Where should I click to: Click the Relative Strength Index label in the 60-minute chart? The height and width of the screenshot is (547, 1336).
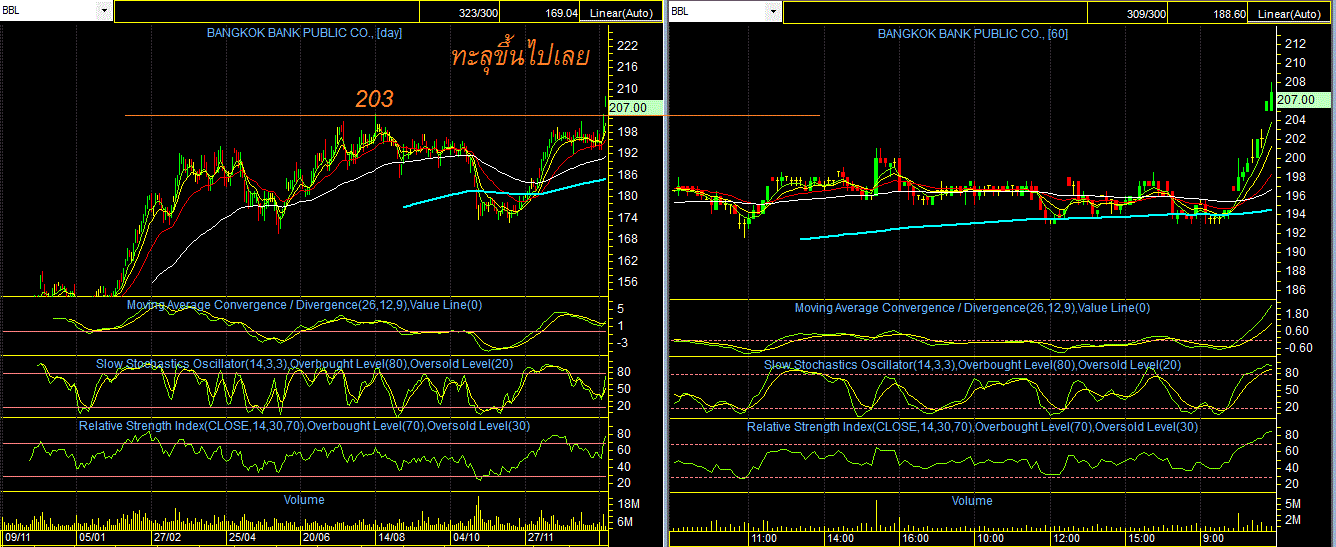click(972, 427)
